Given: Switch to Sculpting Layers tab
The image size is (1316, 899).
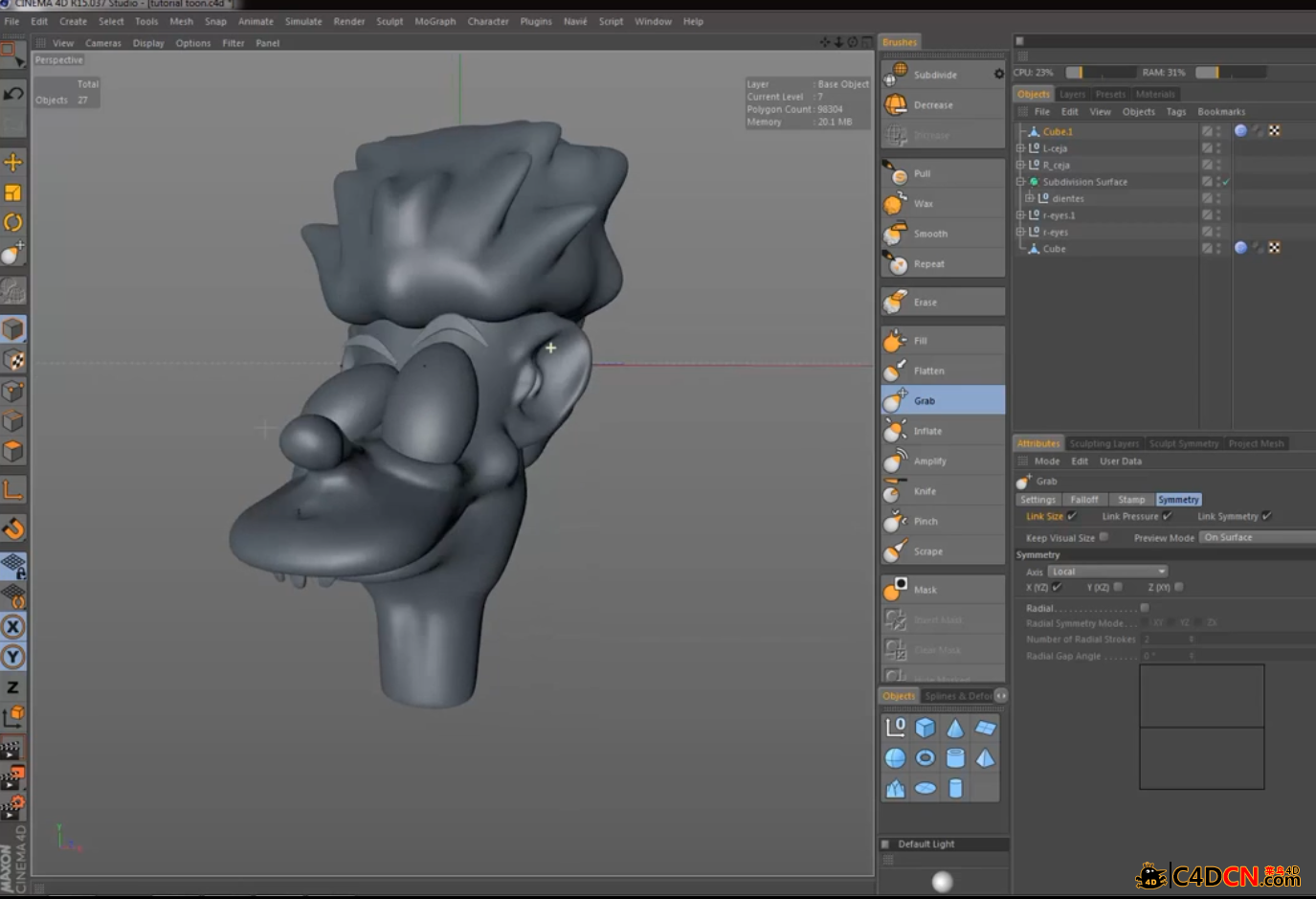Looking at the screenshot, I should point(1104,443).
